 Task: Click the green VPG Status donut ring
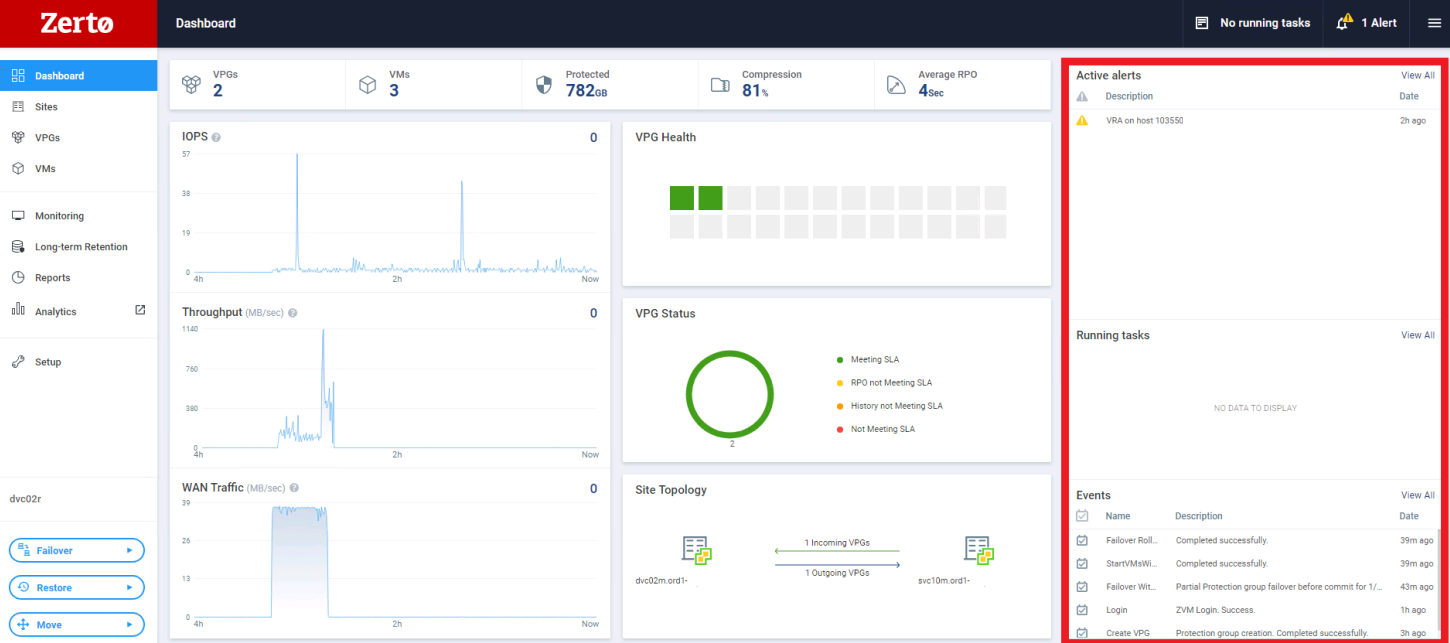tap(731, 395)
